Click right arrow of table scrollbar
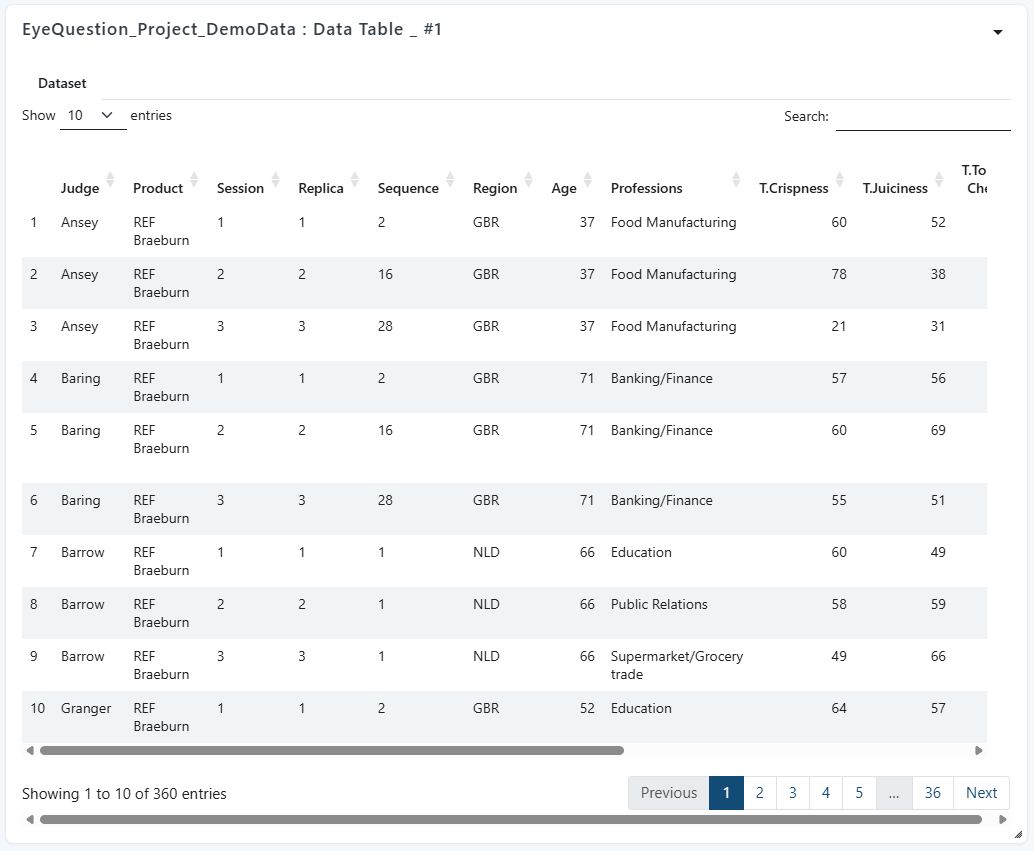The width and height of the screenshot is (1034, 851). coord(979,751)
